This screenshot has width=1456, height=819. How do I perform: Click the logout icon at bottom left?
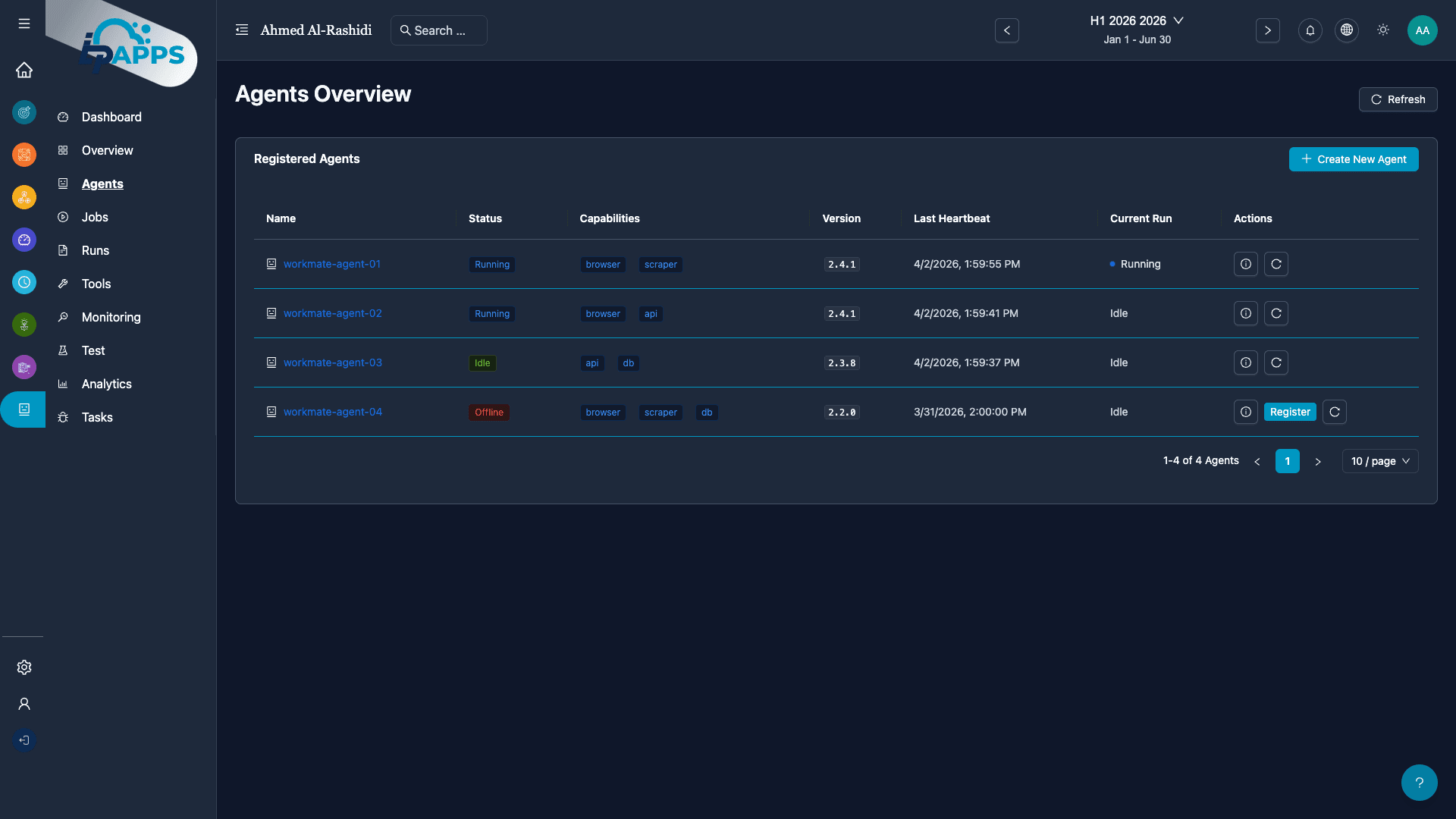(x=24, y=740)
